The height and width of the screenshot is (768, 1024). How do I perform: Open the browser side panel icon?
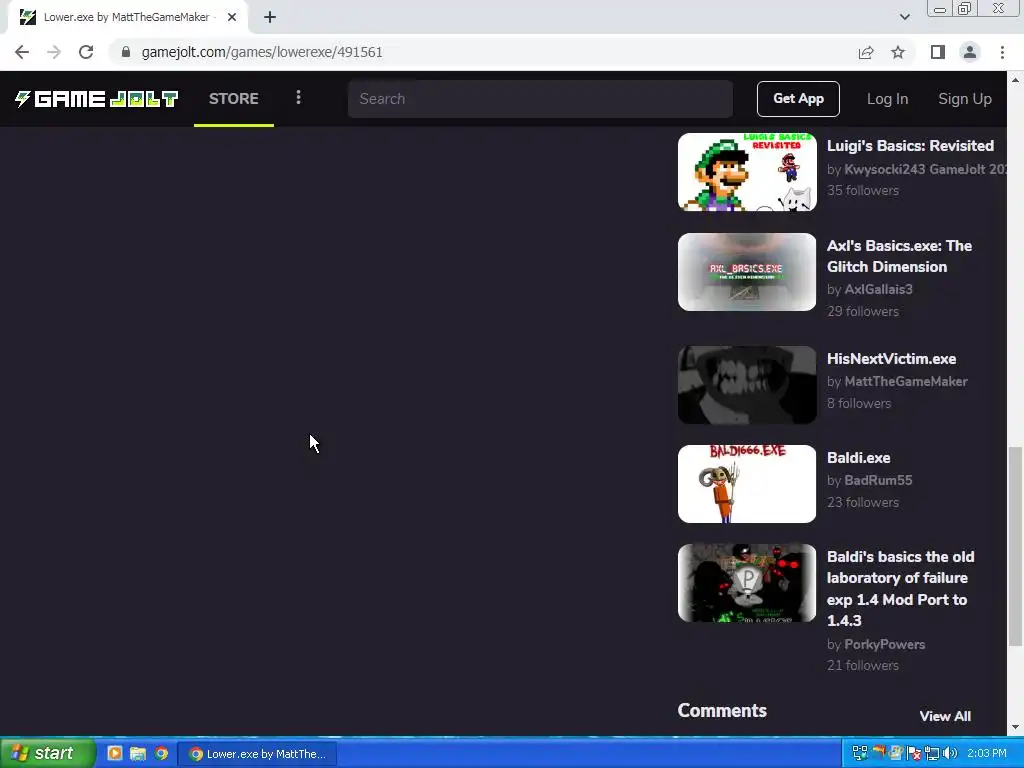click(938, 52)
